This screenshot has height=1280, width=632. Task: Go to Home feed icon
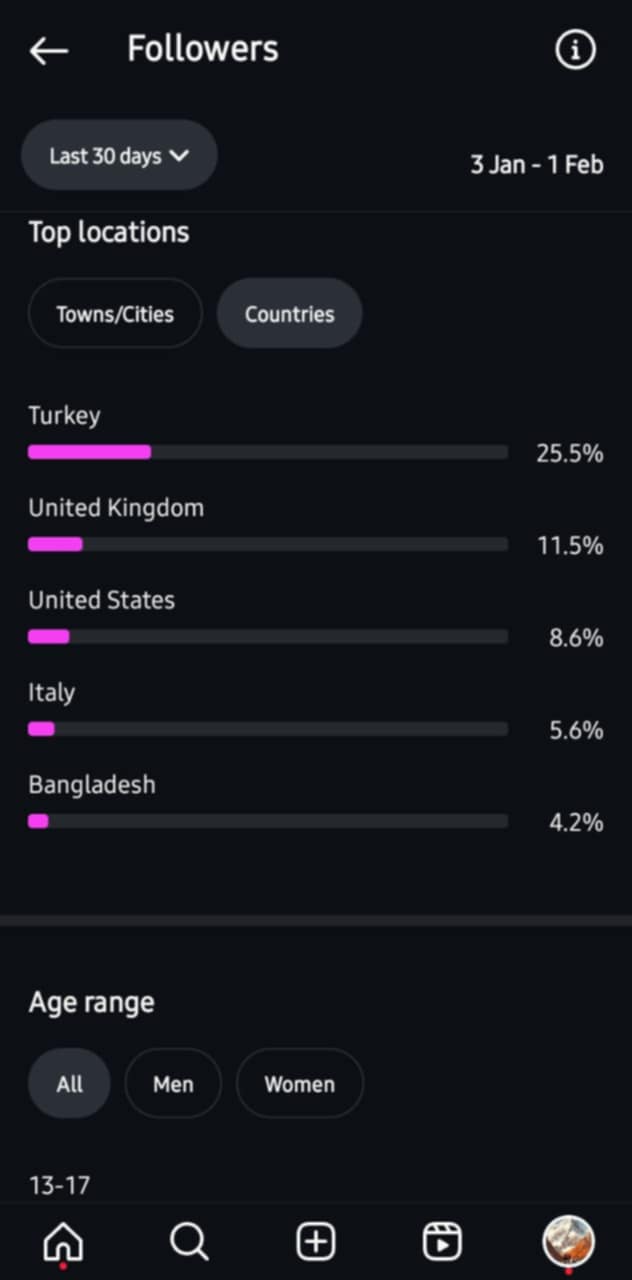63,1242
